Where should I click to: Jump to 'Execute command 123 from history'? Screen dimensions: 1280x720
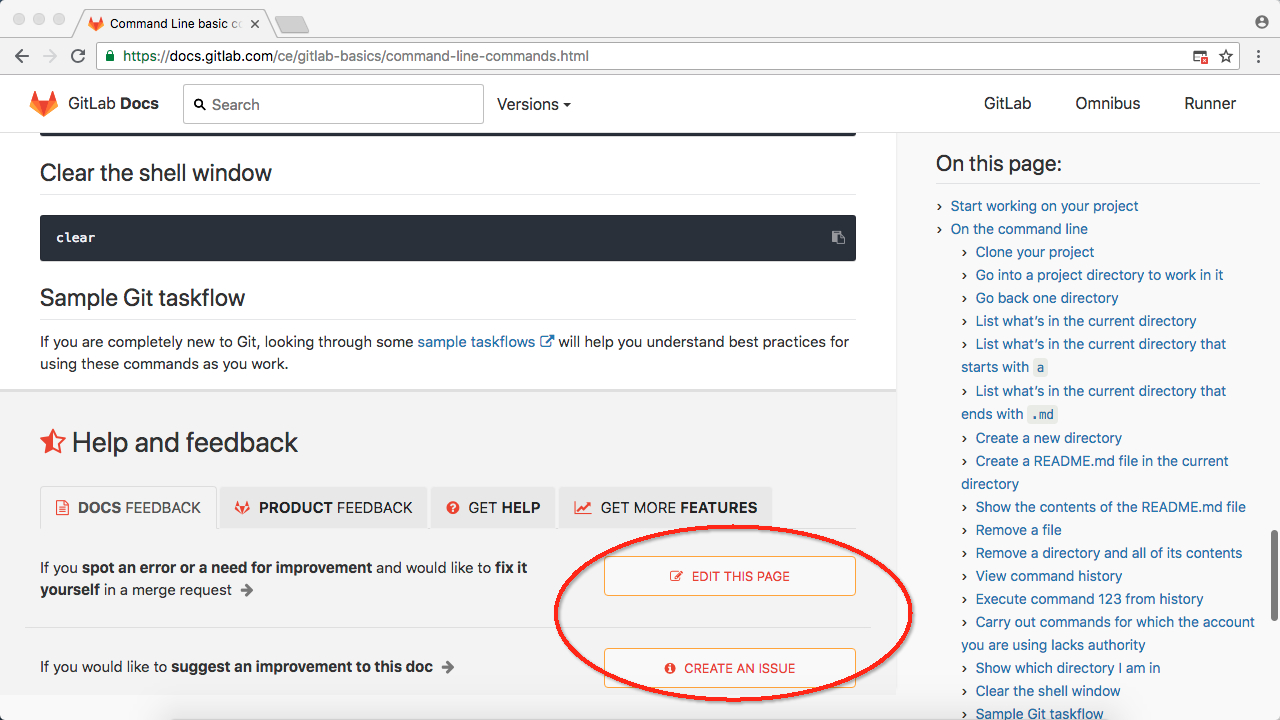point(1089,599)
